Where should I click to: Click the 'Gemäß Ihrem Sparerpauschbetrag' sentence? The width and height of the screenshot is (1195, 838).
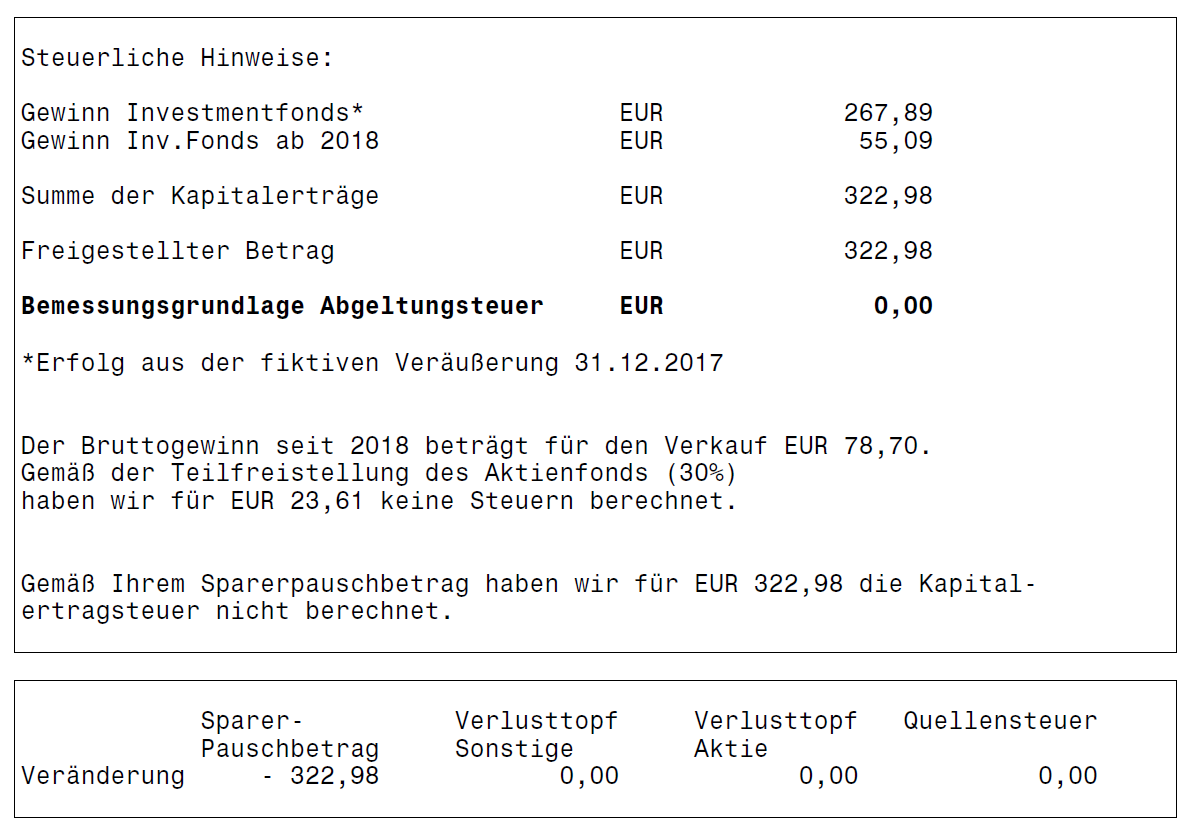pos(528,583)
